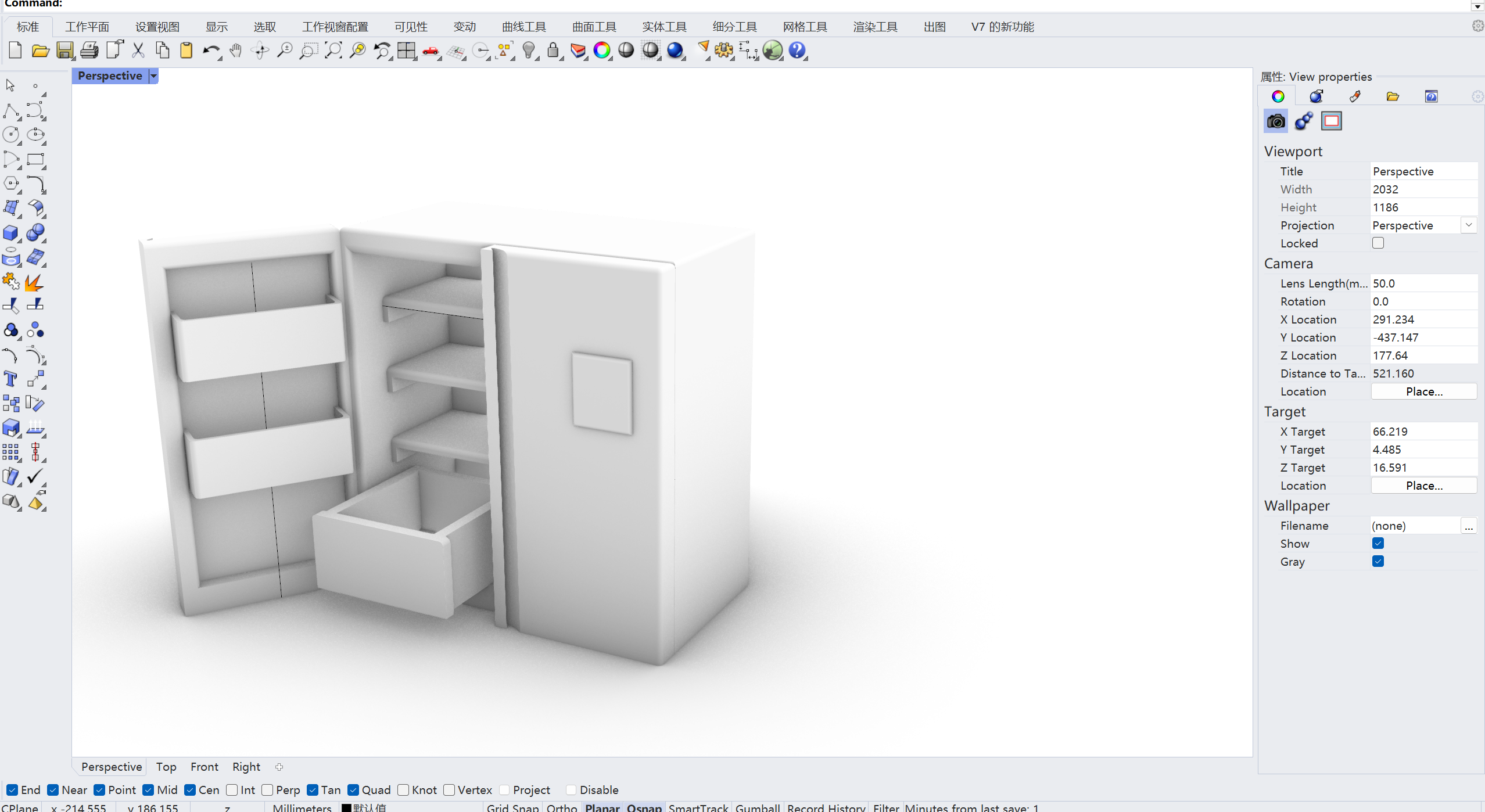Select the Box solid tool
This screenshot has height=812, width=1485.
click(10, 233)
